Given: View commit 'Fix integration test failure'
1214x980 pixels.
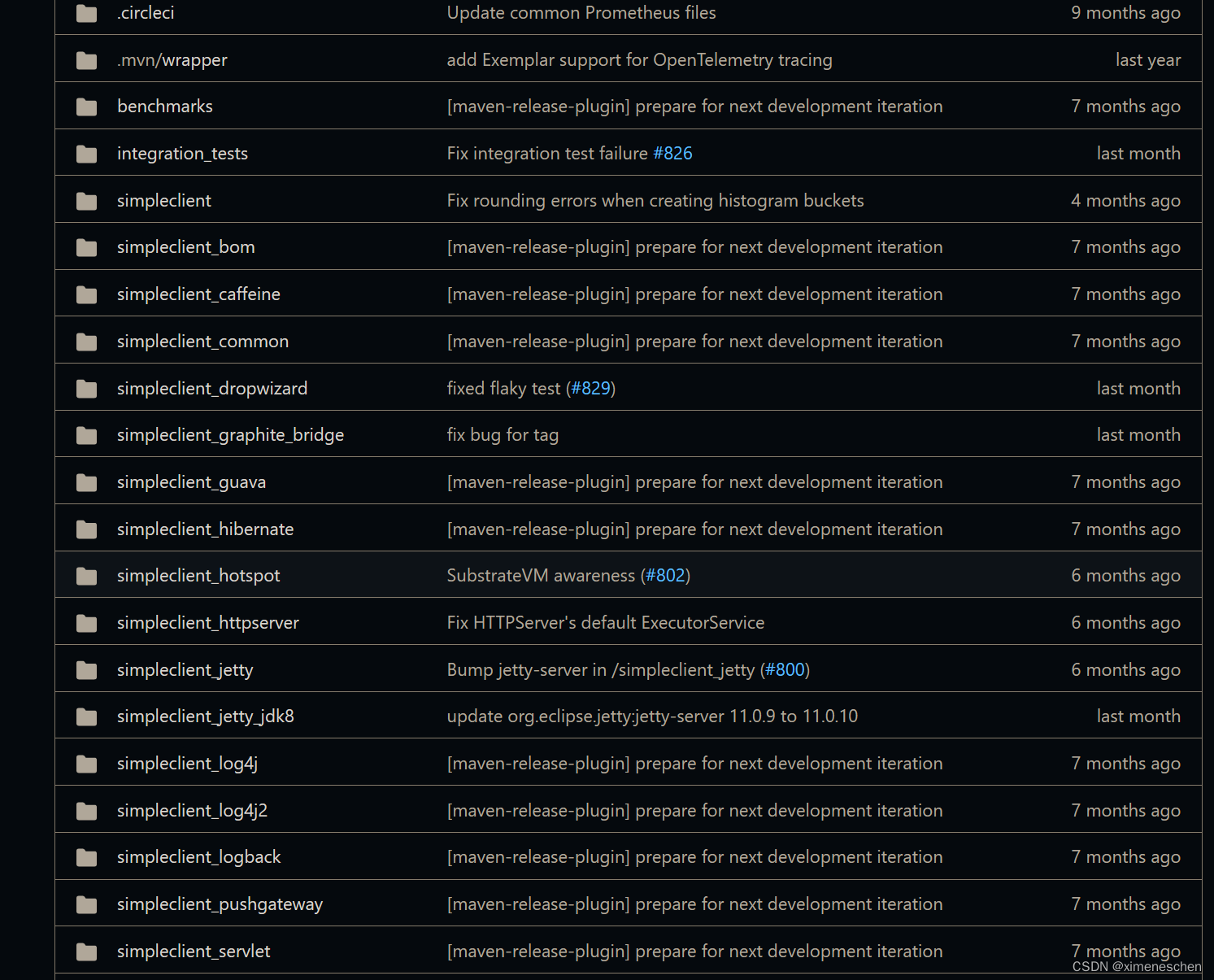Looking at the screenshot, I should 547,154.
